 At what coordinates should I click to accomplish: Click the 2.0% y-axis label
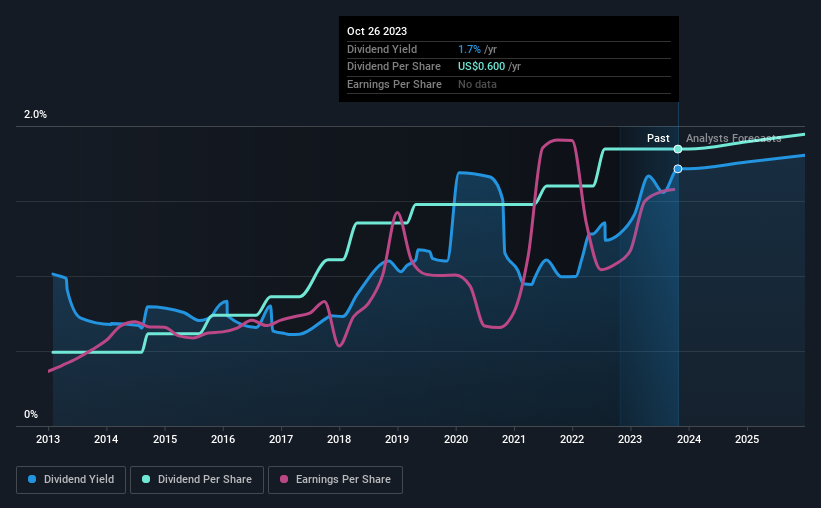(35, 115)
